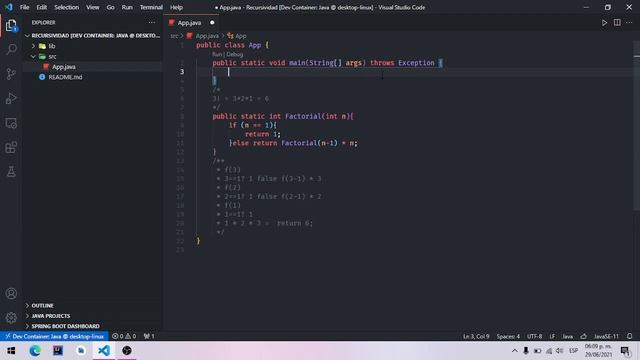Open notifications bell in status bar
Viewport: 640px width, 360px height.
coord(629,336)
